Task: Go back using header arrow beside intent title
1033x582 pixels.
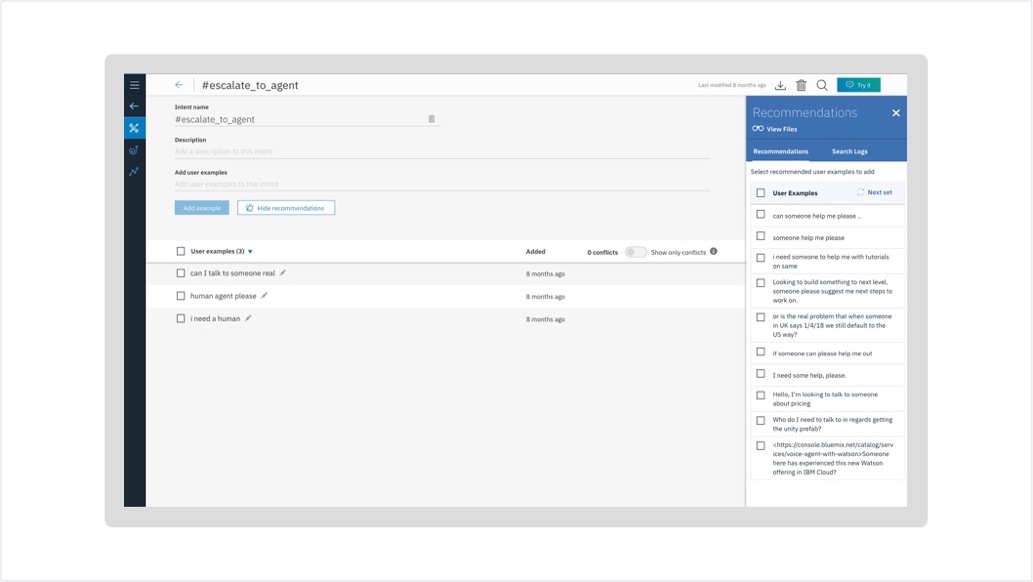Action: click(179, 85)
